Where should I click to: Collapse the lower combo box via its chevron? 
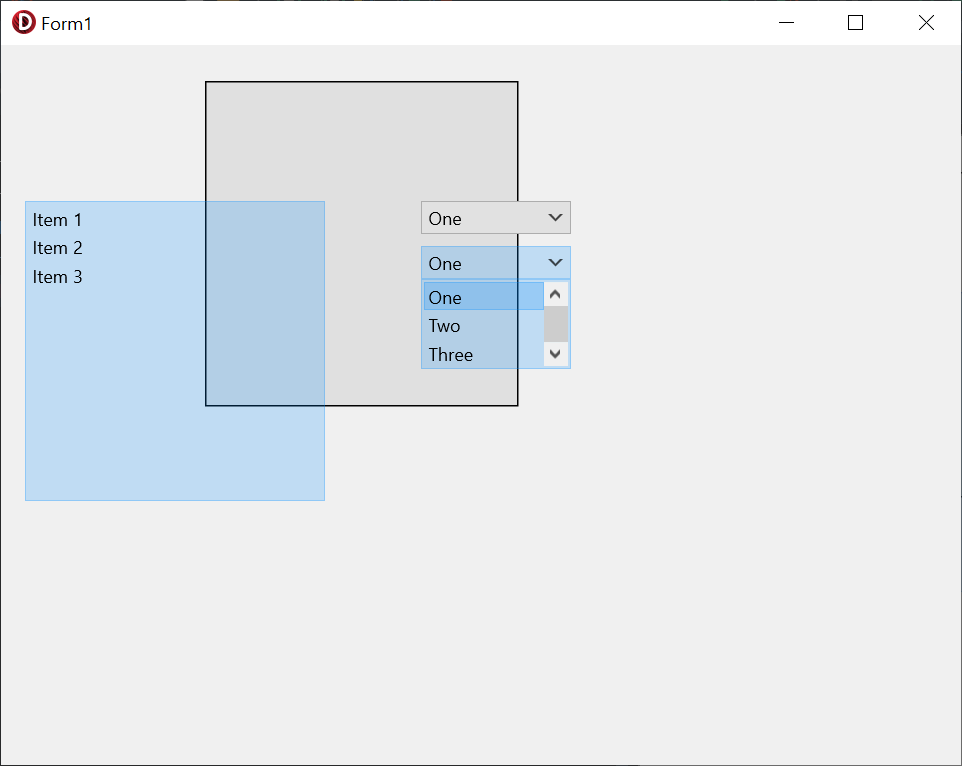click(x=555, y=262)
